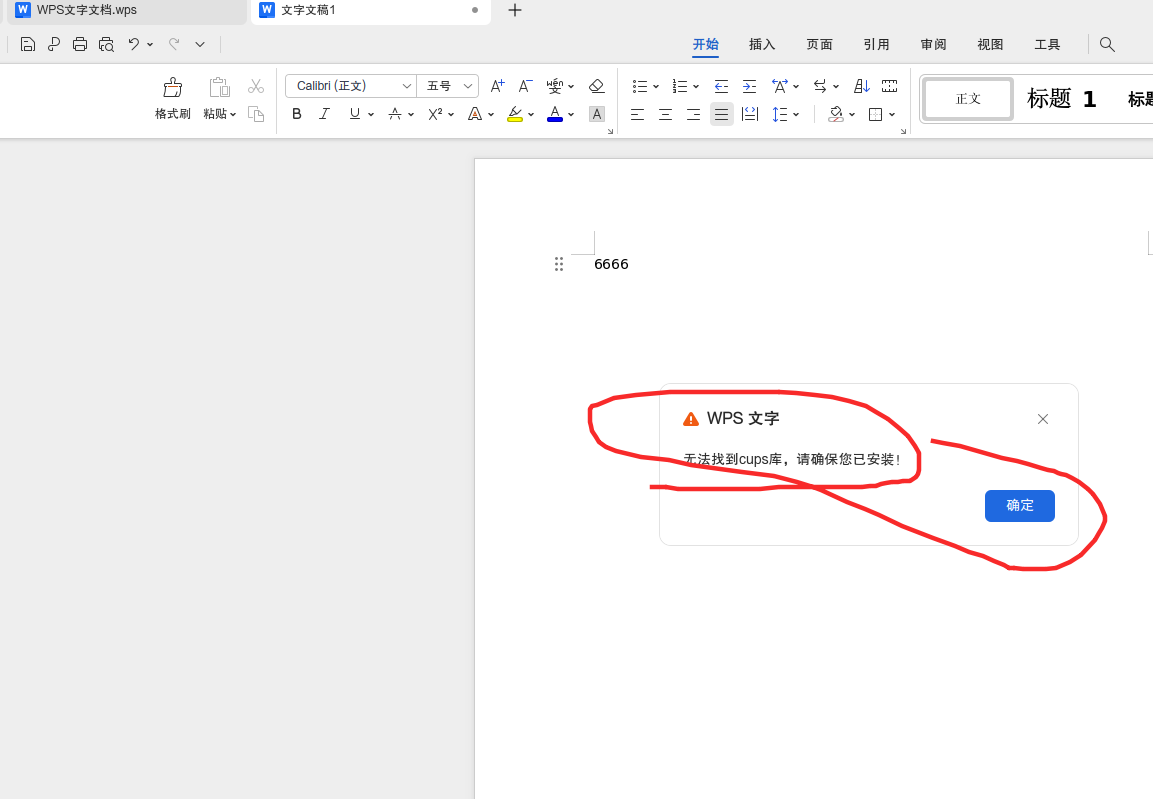Click the Redo arrow icon
Image resolution: width=1153 pixels, height=799 pixels.
click(x=174, y=44)
